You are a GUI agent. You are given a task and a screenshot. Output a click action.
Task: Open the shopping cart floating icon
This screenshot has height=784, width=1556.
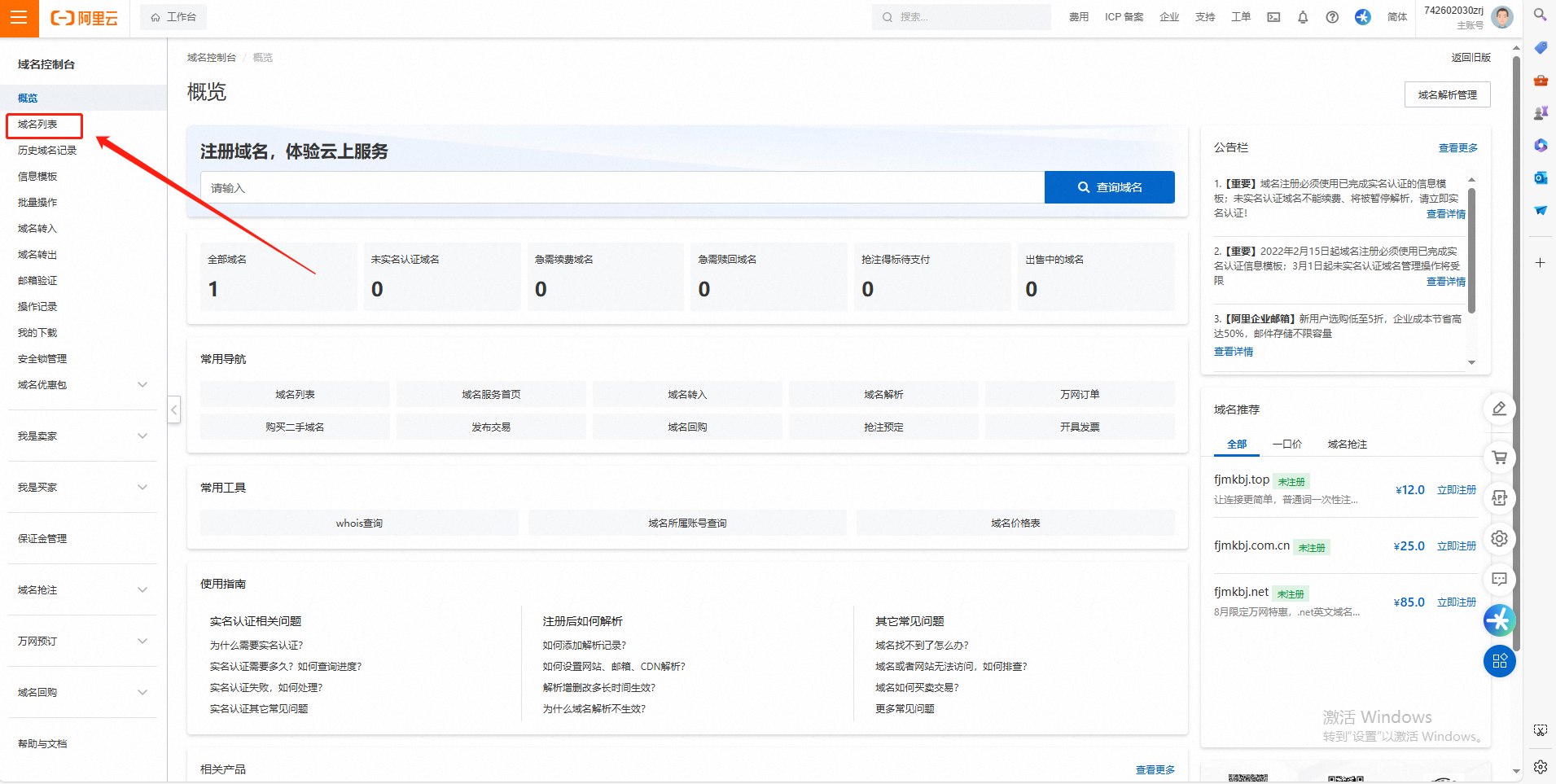[x=1499, y=458]
